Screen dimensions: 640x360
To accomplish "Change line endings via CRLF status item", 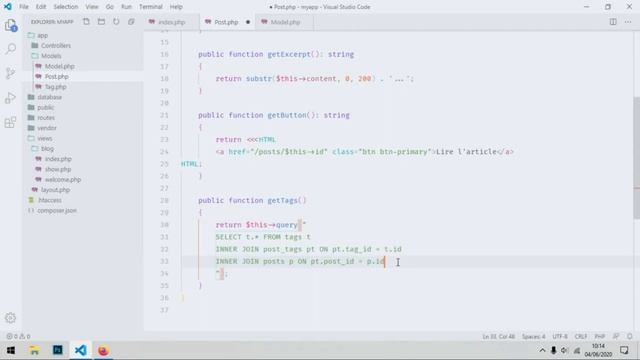I will [x=581, y=336].
